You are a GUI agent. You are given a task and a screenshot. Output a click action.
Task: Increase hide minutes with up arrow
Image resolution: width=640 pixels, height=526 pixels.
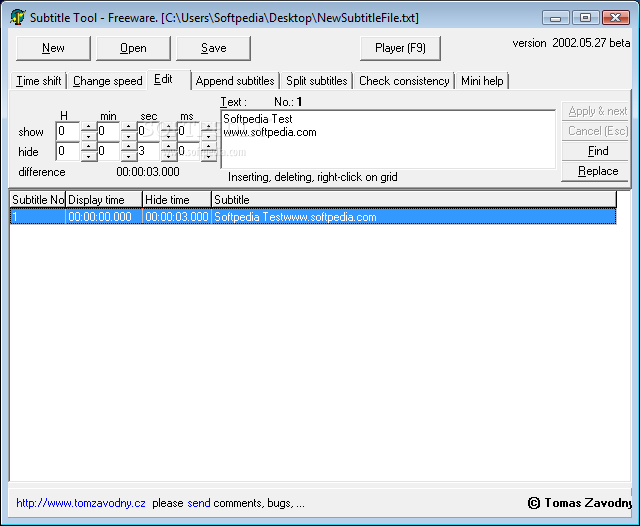[129, 146]
